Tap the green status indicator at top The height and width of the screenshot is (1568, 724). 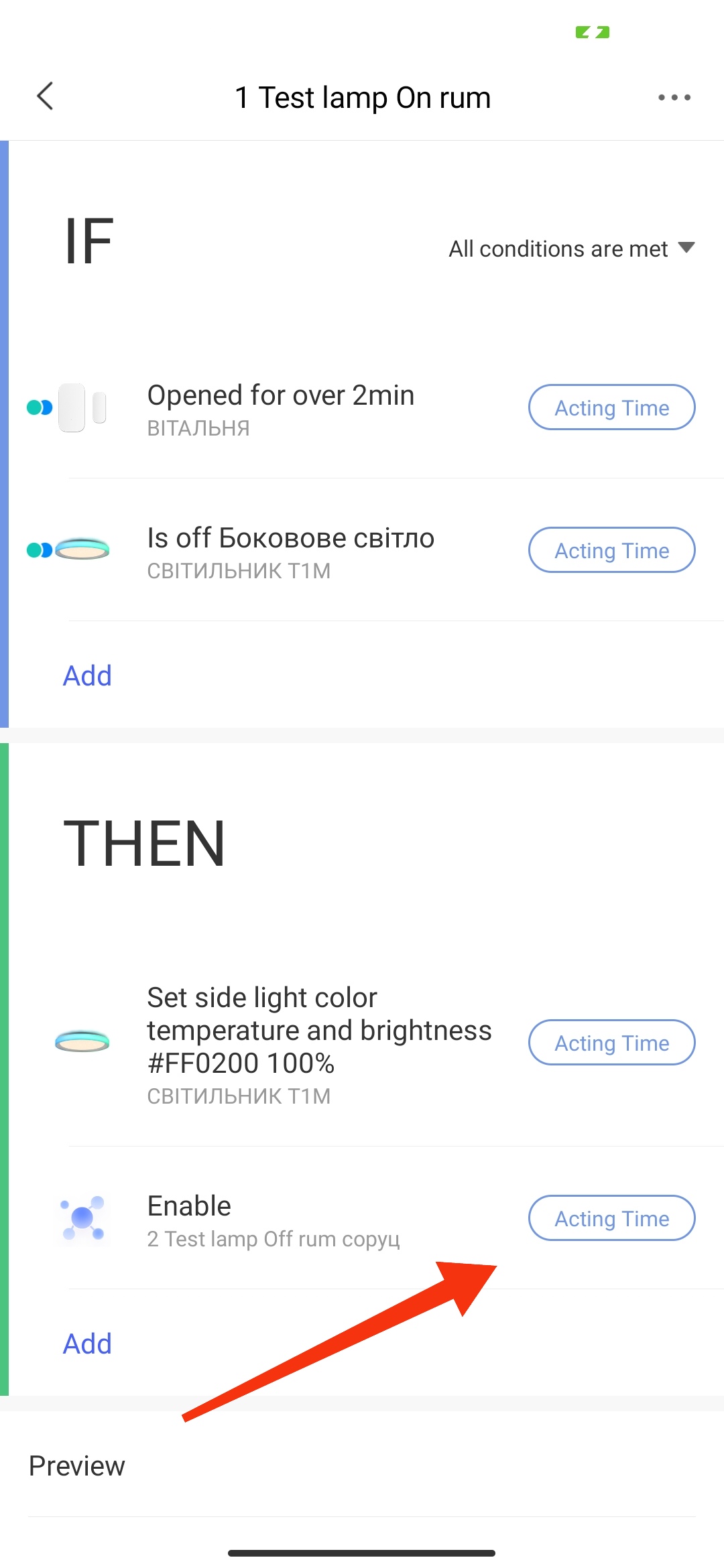(x=593, y=32)
